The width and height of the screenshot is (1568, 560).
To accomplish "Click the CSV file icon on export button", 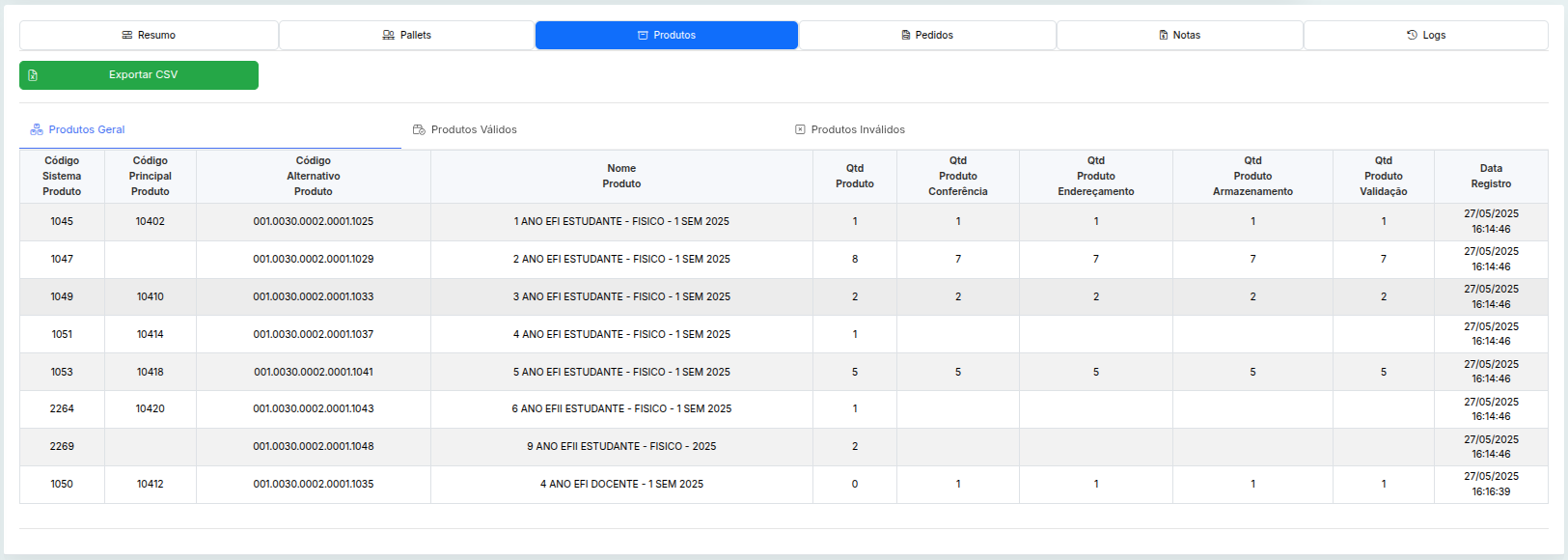I will pyautogui.click(x=33, y=75).
